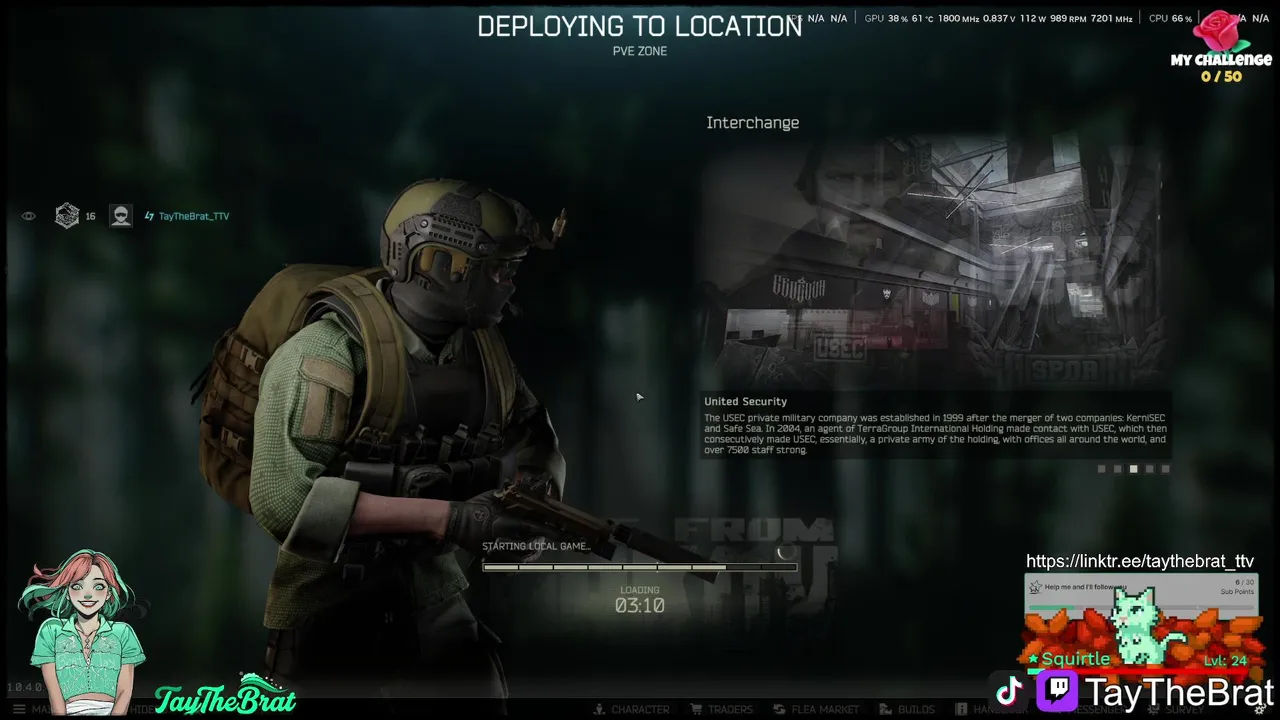Click the PVE ZONE subtitle
The image size is (1280, 720).
640,51
